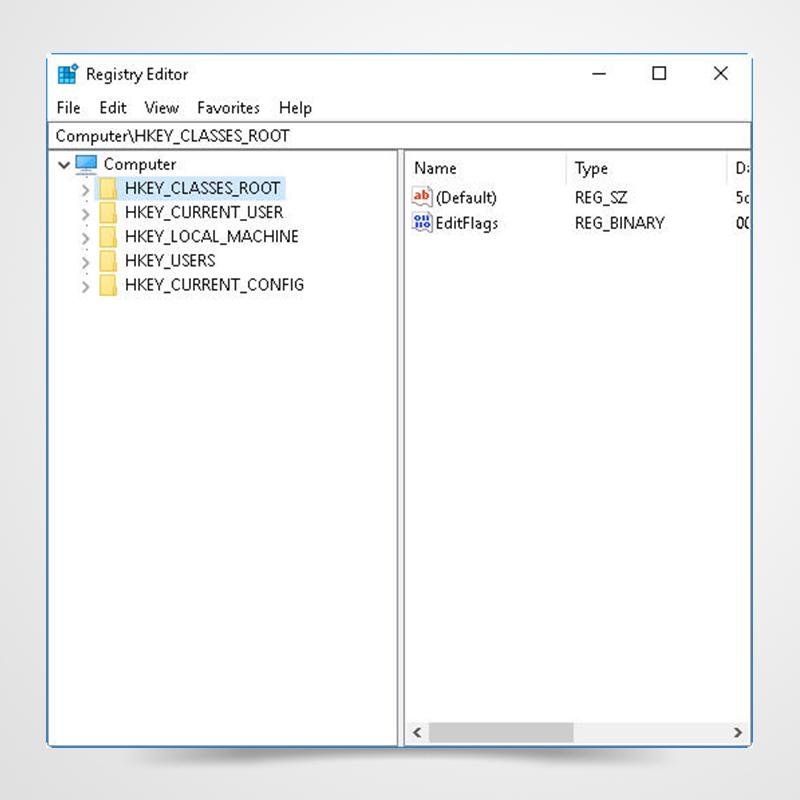Click the HKEY_LOCAL_MACHINE folder icon
Viewport: 800px width, 800px height.
pyautogui.click(x=108, y=237)
